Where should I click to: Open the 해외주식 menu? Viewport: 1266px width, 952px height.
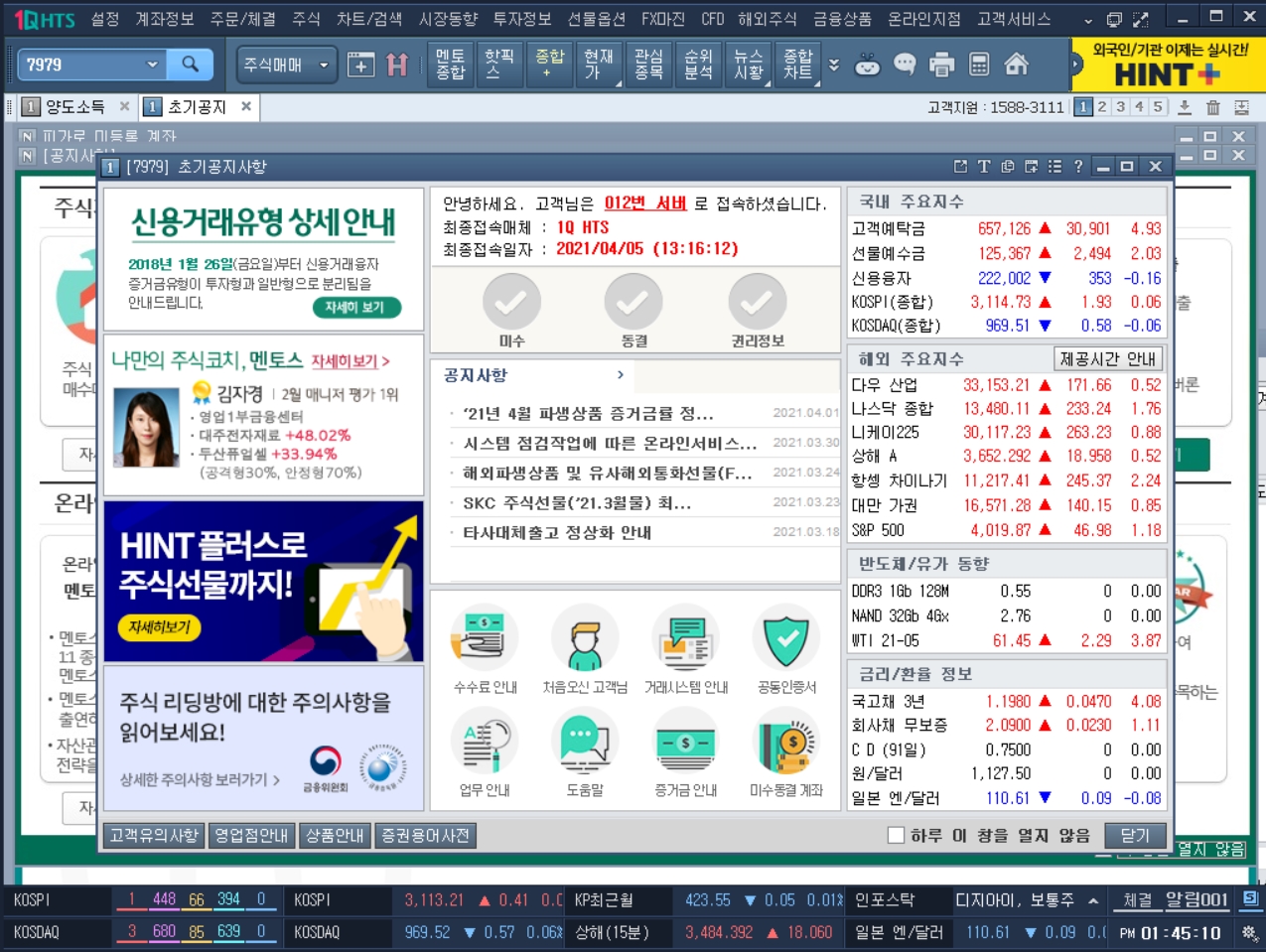pyautogui.click(x=768, y=19)
